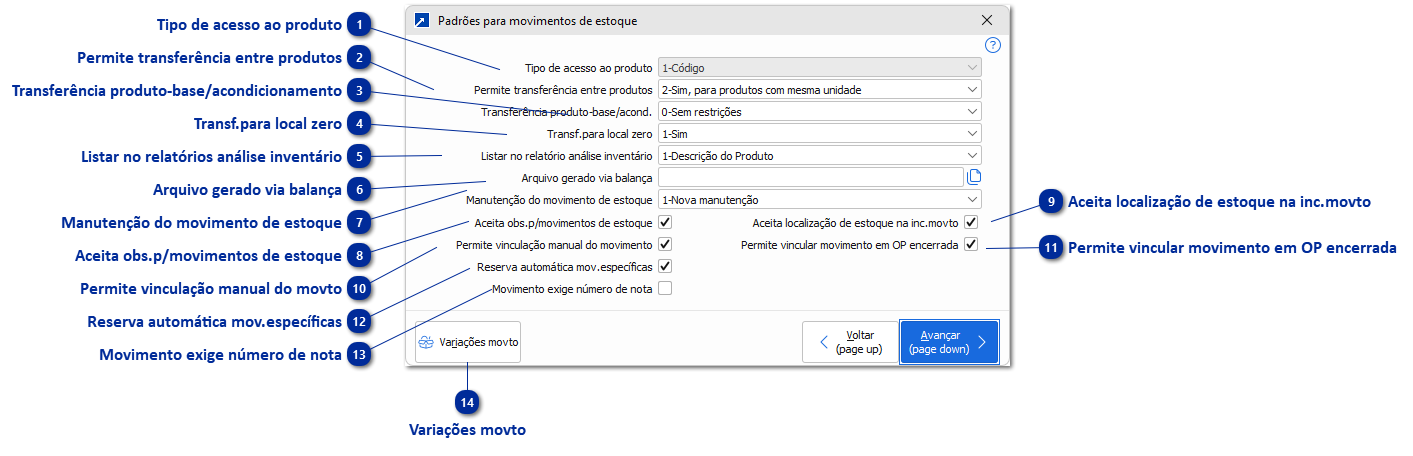1413x456 pixels.
Task: Expand Permite transferência entre produtos dropdown
Action: pos(819,89)
